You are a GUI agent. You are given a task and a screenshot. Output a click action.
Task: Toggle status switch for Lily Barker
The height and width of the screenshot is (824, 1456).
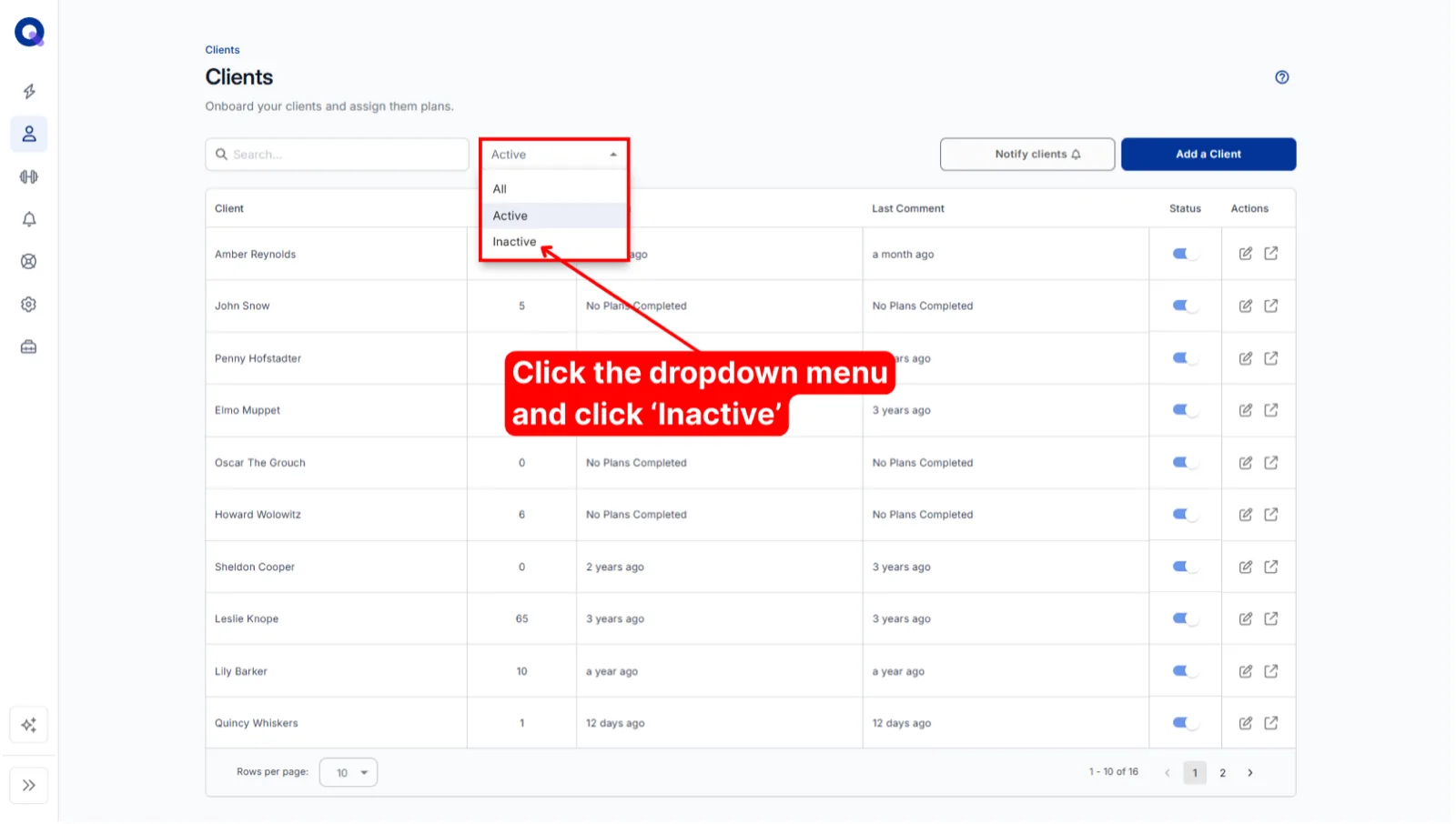pyautogui.click(x=1185, y=671)
